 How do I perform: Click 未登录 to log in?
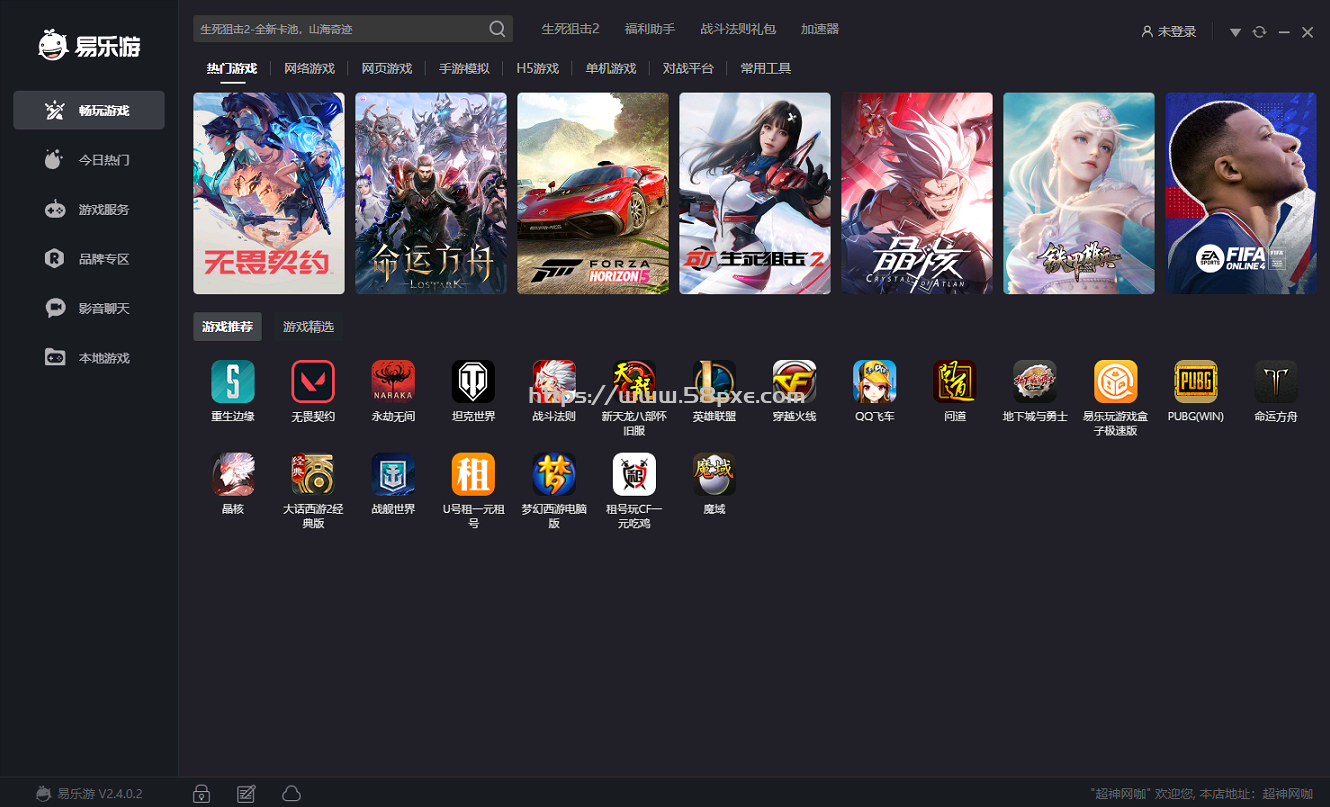(x=1169, y=32)
